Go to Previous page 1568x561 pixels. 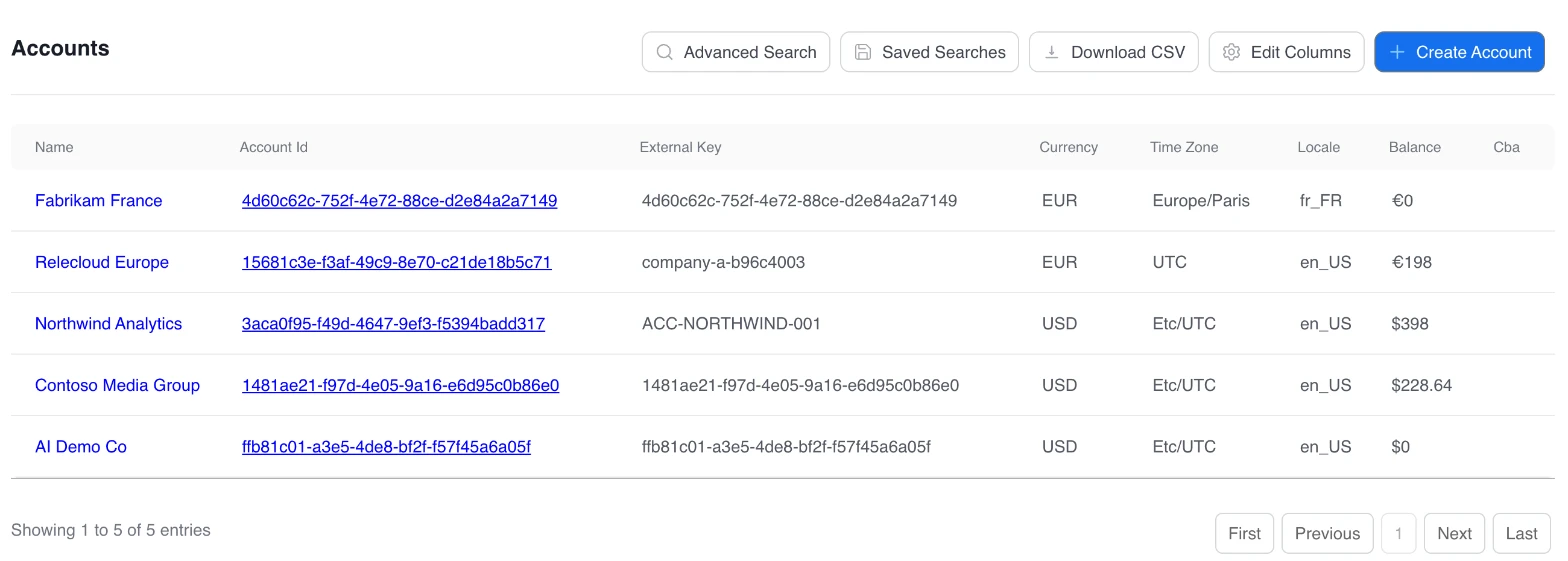point(1328,533)
